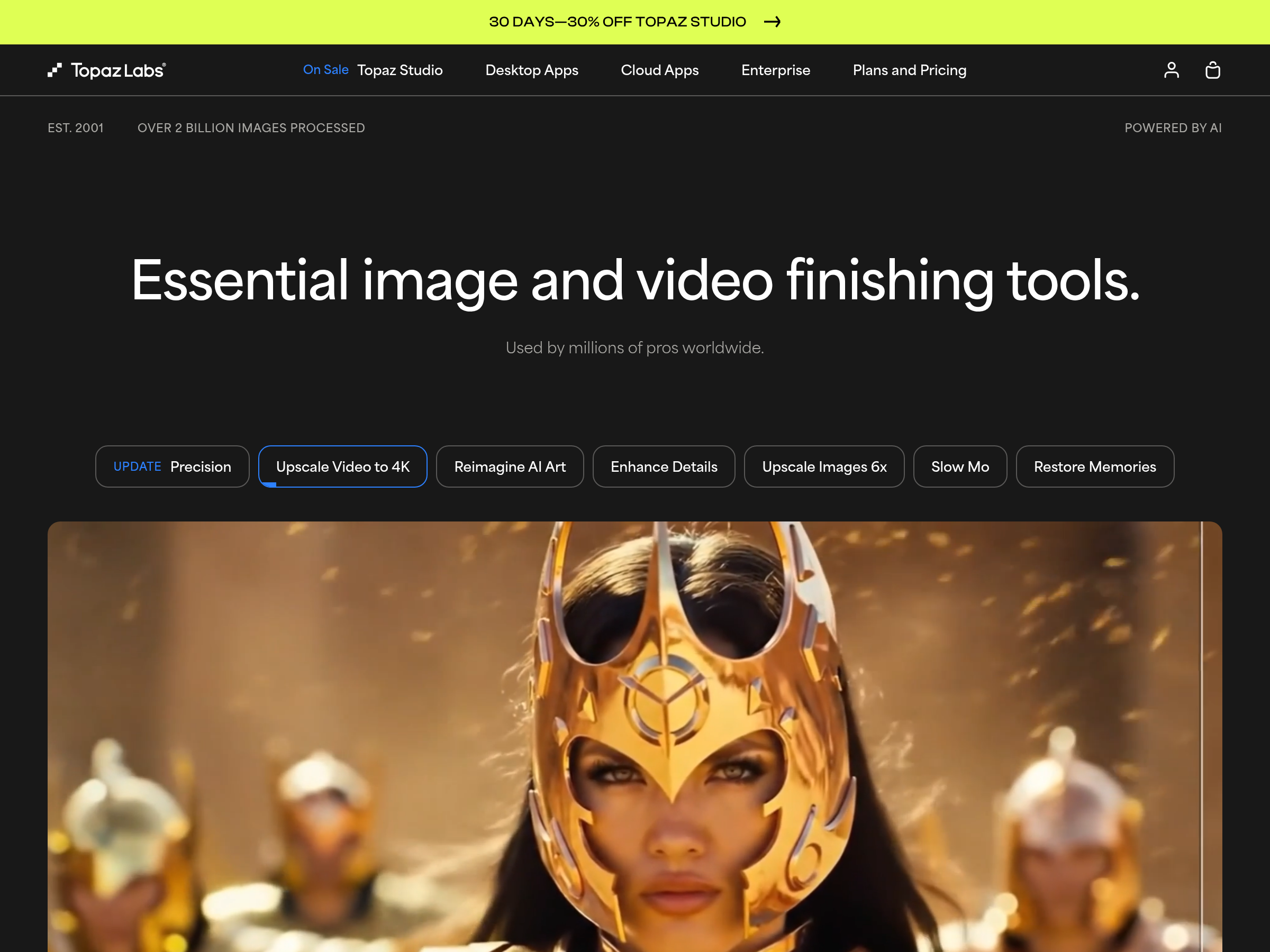Switch to Slow Mo demo
Image resolution: width=1270 pixels, height=952 pixels.
point(959,466)
